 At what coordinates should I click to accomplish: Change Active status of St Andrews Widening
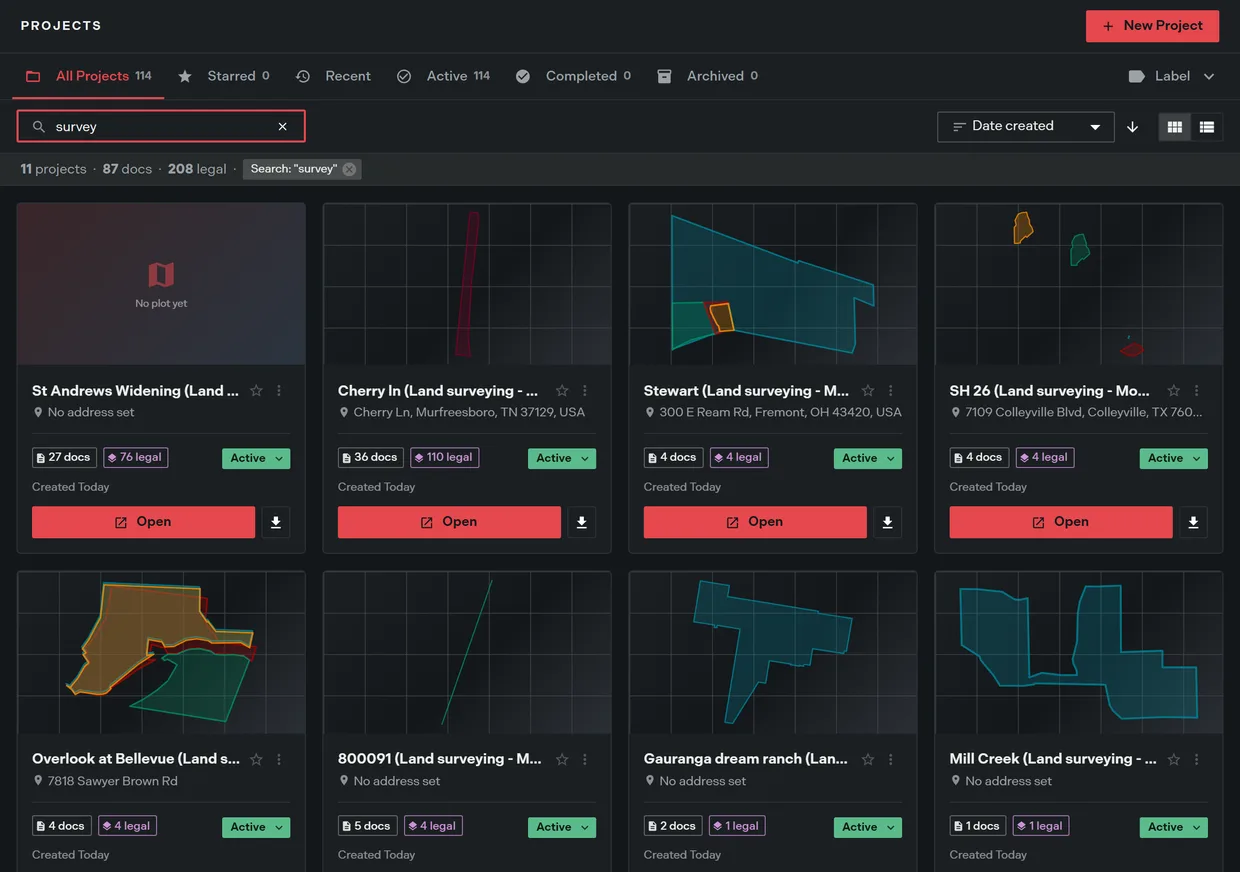point(256,458)
